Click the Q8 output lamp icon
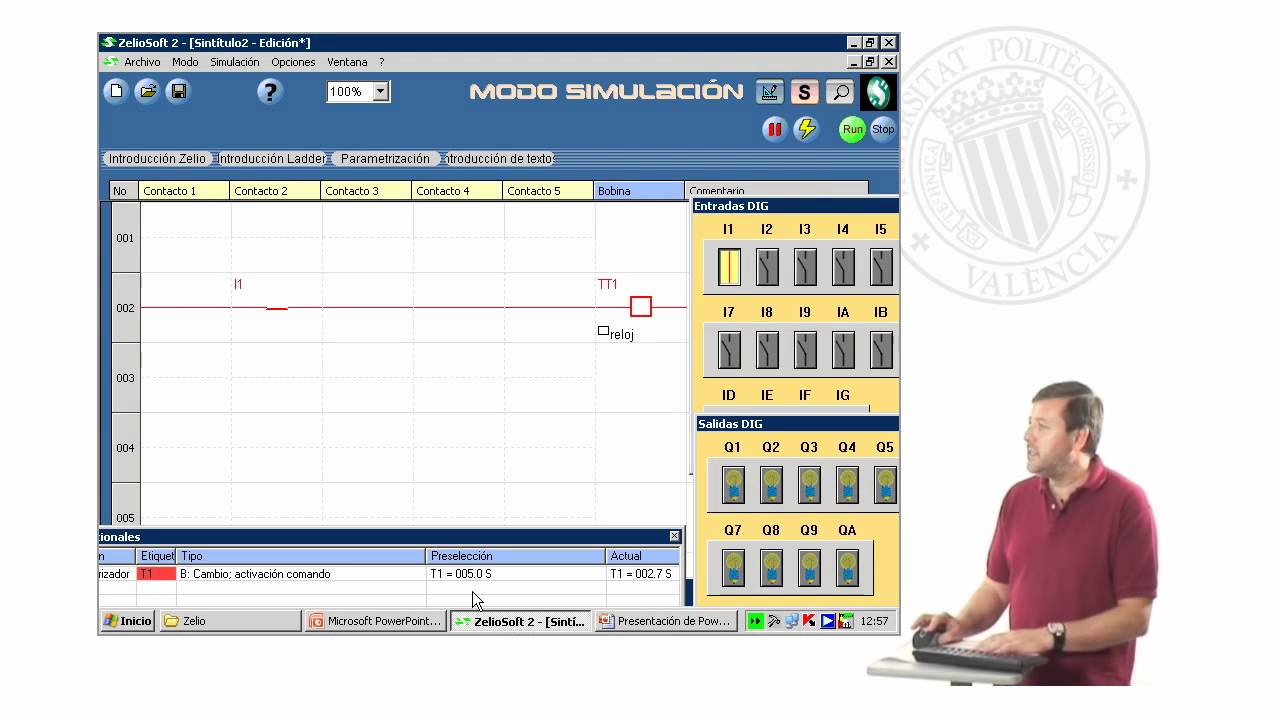Screen dimensions: 1280x720 (x=771, y=568)
